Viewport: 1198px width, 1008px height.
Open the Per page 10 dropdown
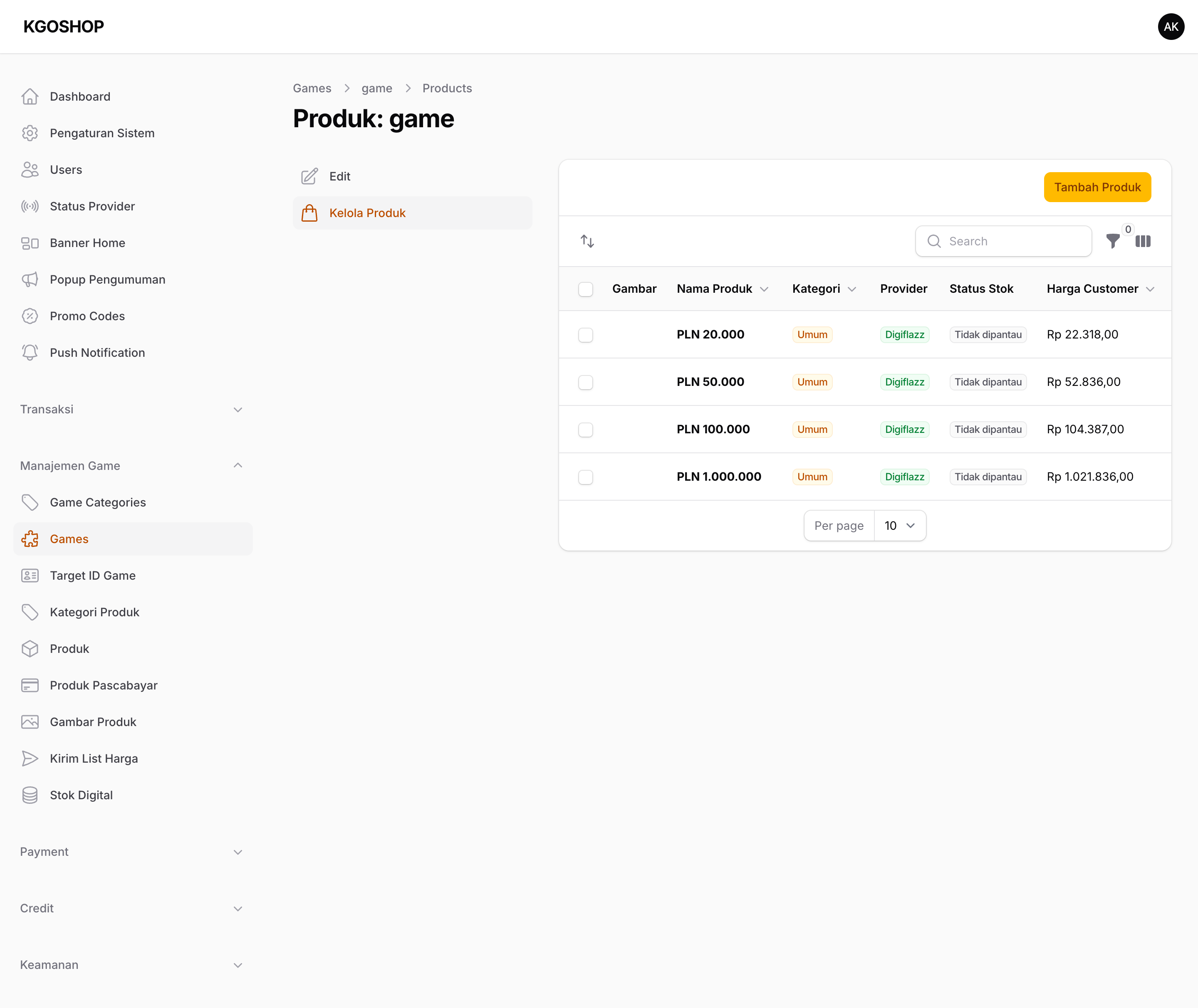pos(900,526)
